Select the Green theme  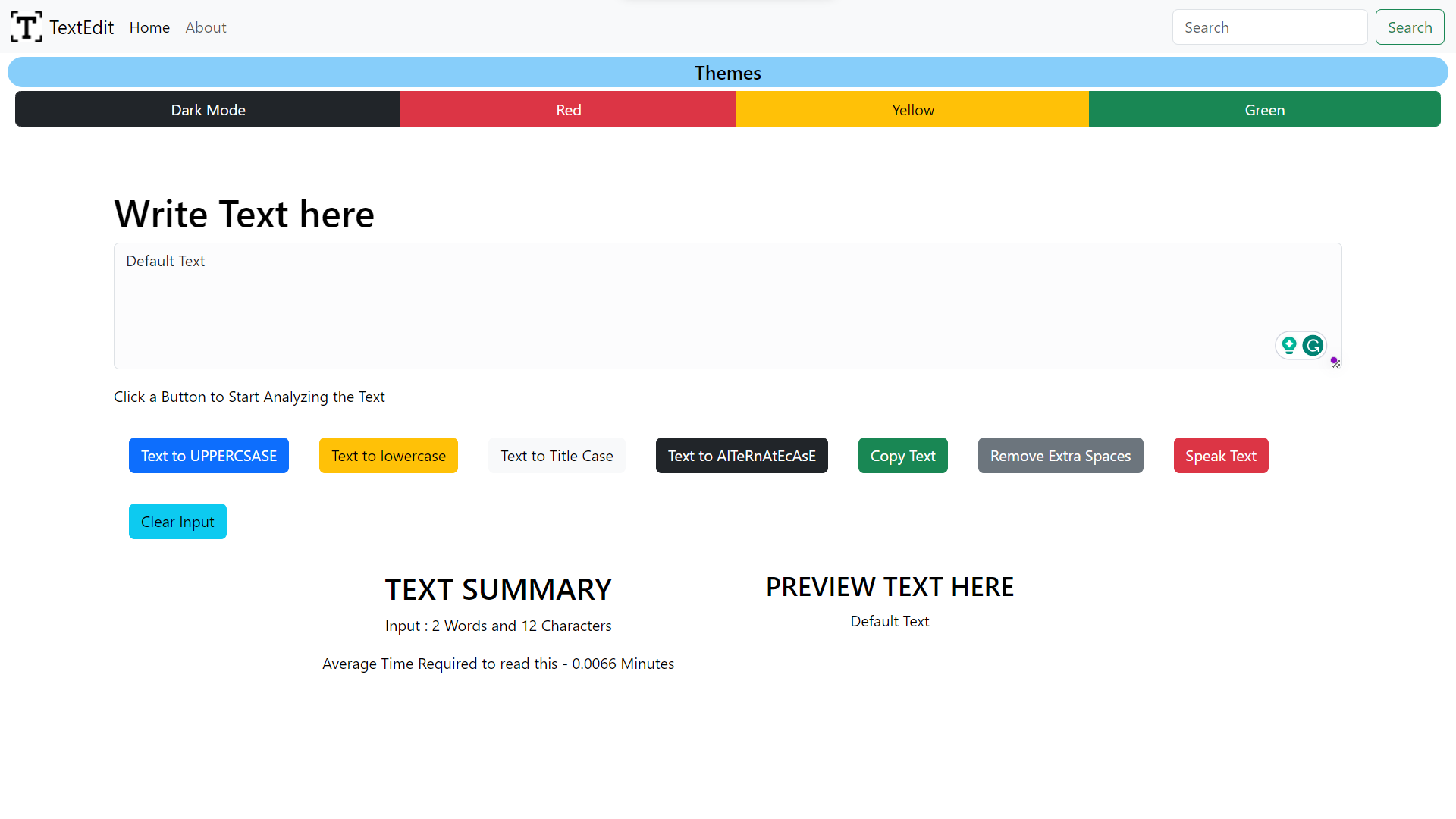[x=1264, y=109]
